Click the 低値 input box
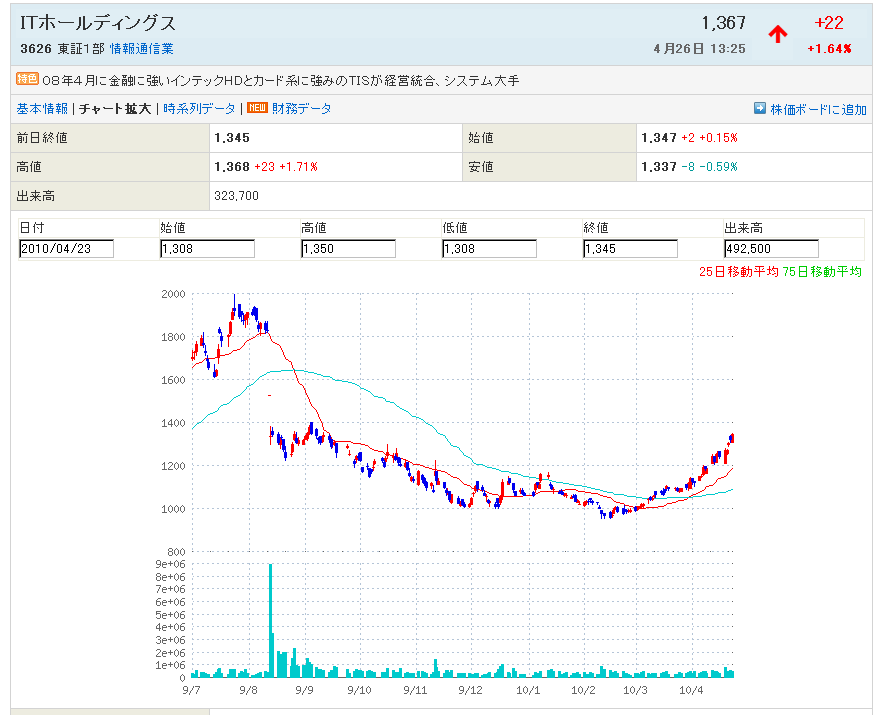 (x=489, y=249)
